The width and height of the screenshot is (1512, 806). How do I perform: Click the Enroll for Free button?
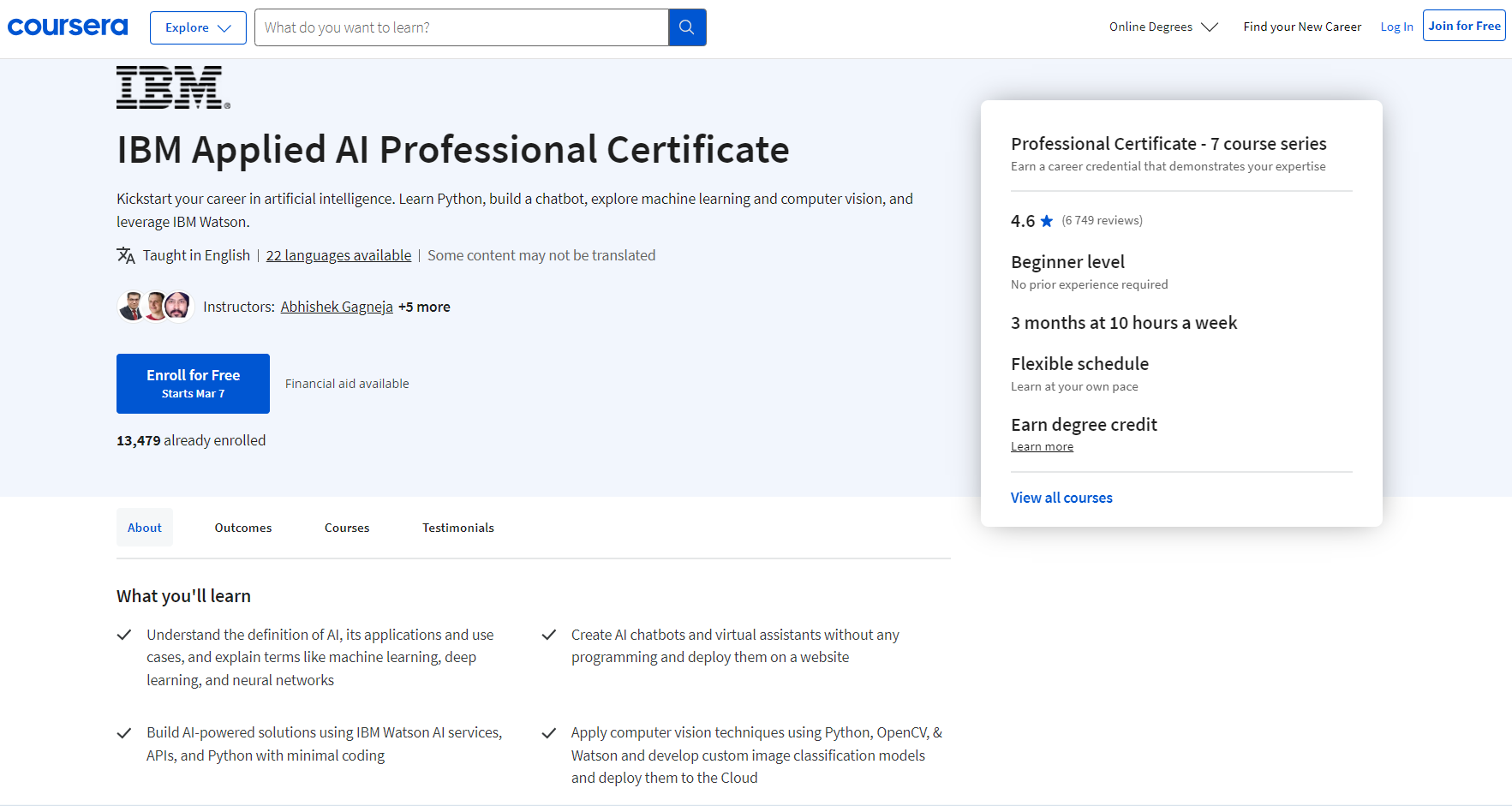coord(193,384)
